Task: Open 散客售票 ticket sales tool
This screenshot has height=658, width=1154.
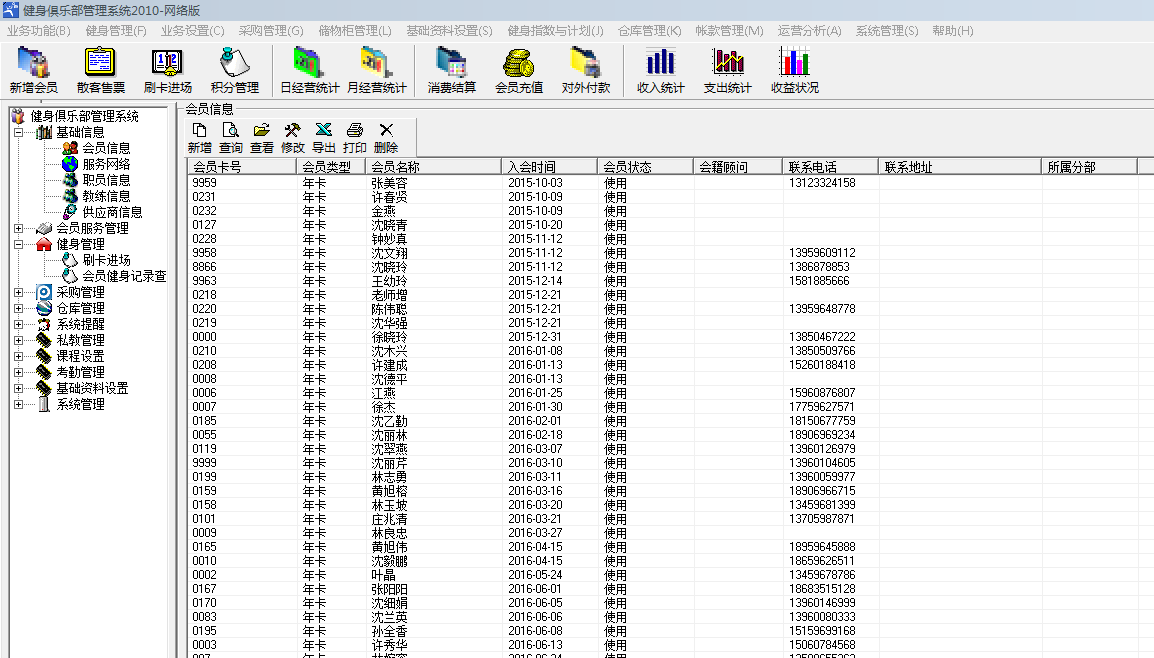Action: [98, 70]
